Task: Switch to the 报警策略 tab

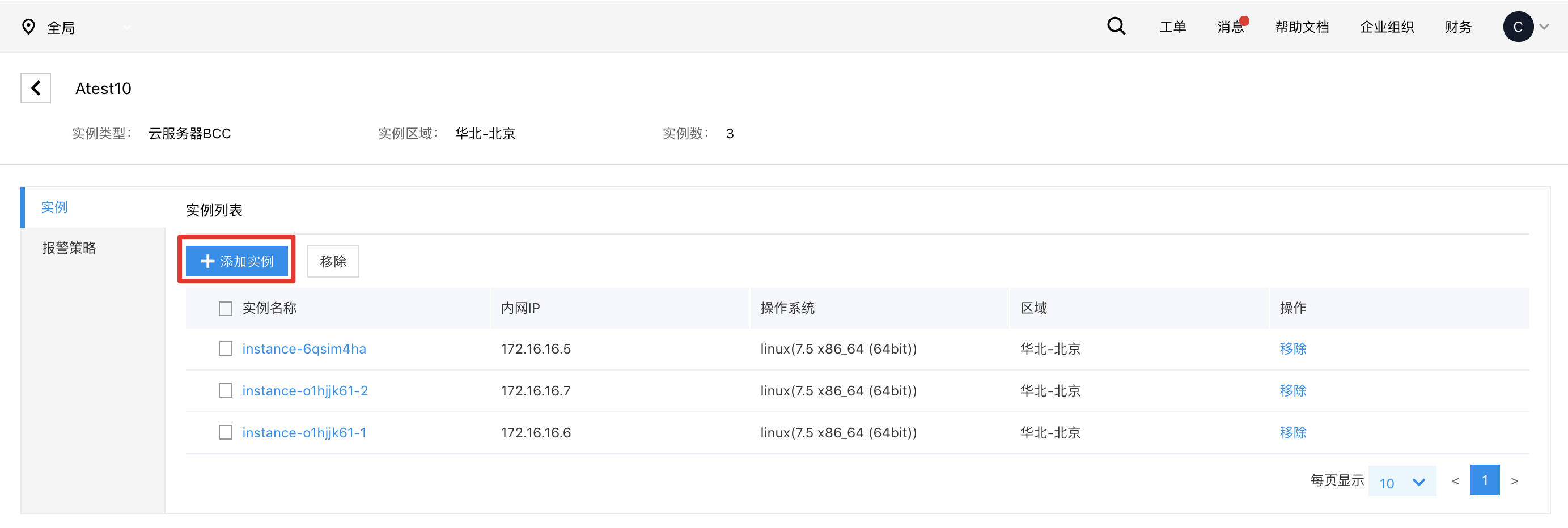Action: point(69,248)
